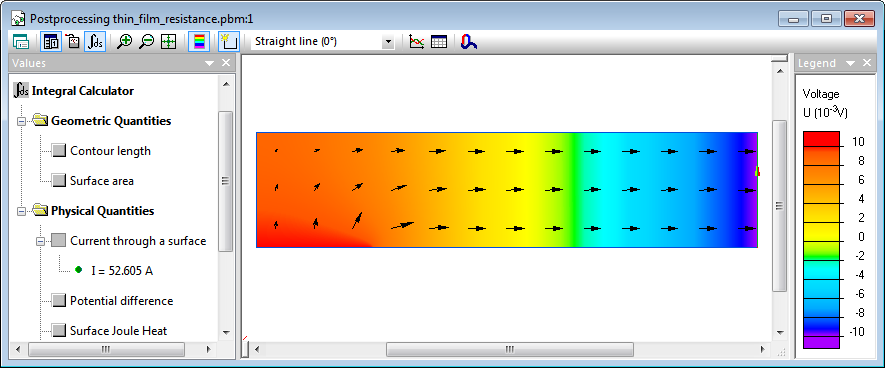Toggle the Potential difference checkbox

(x=59, y=301)
